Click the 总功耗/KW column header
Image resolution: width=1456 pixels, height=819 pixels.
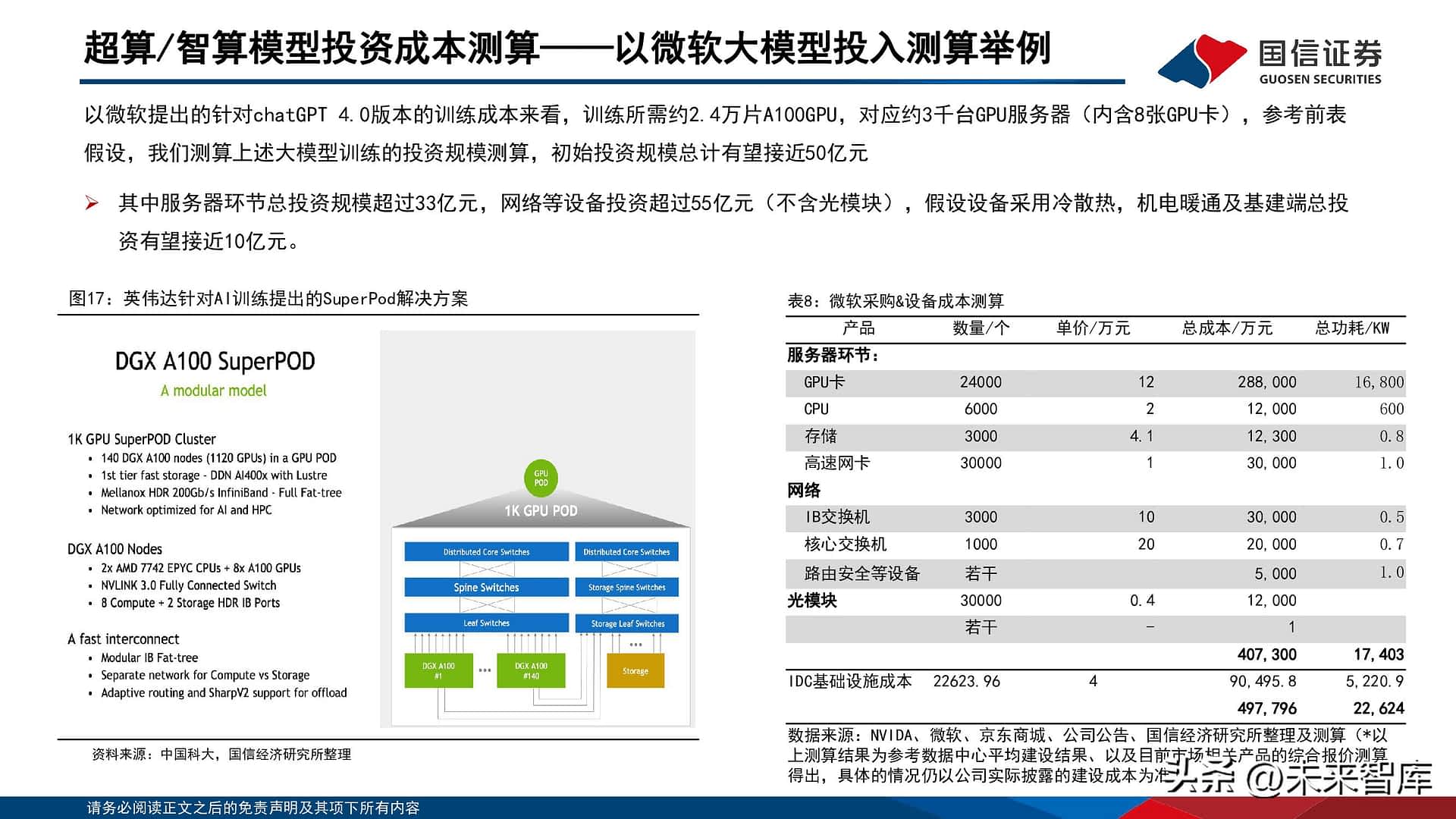pyautogui.click(x=1352, y=328)
